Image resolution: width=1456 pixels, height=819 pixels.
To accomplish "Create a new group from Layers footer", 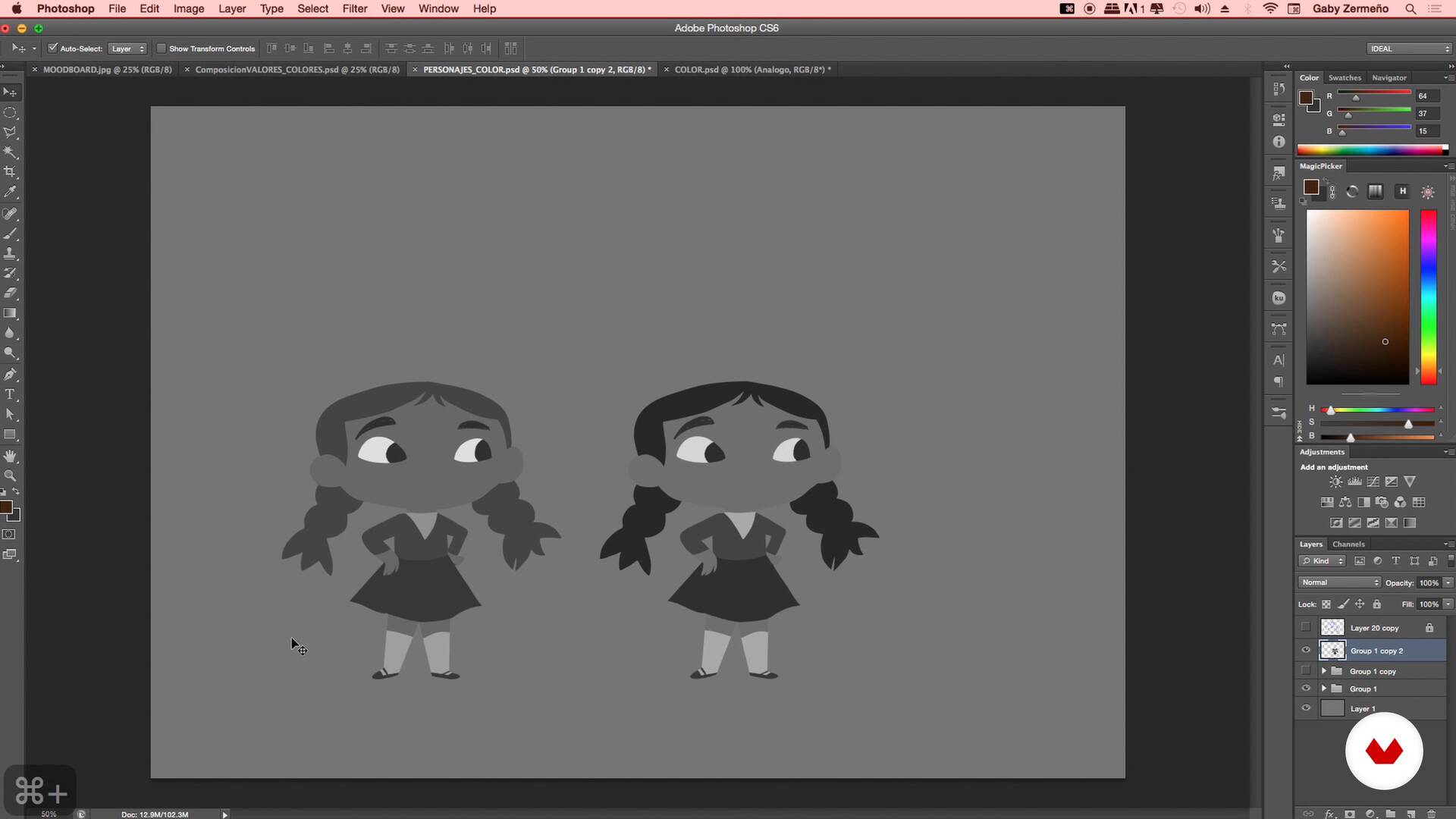I will (1391, 814).
